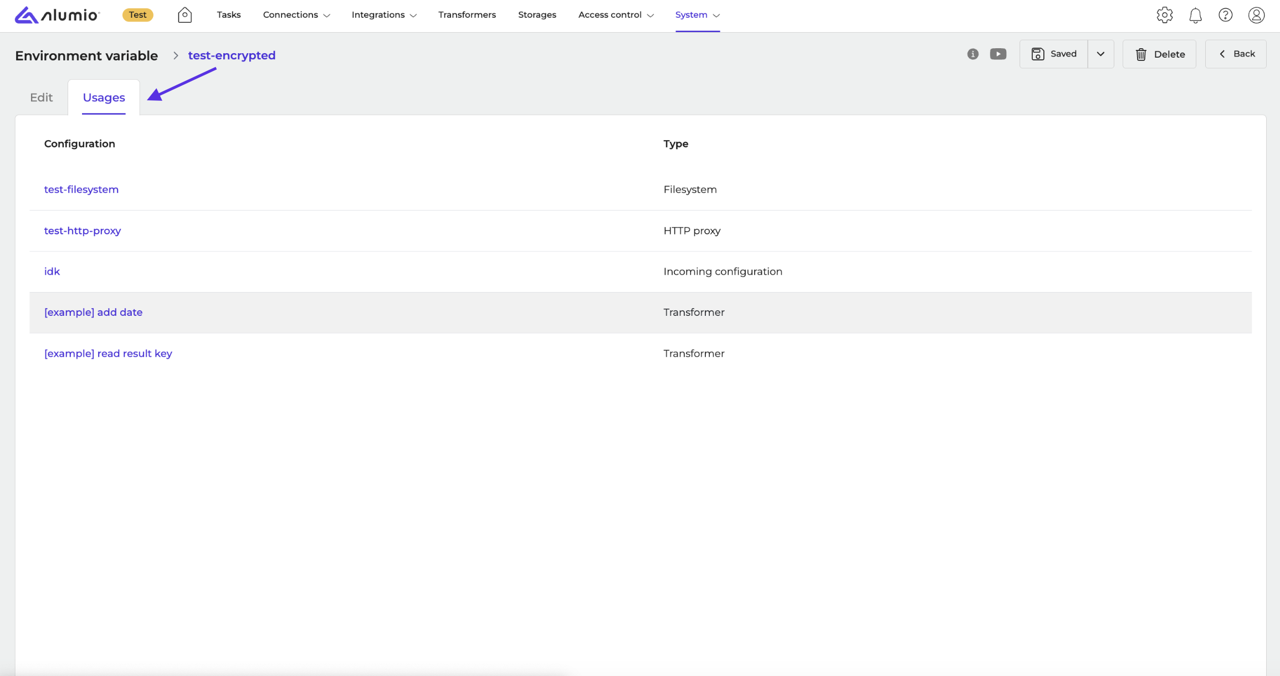Open the home dashboard icon
This screenshot has width=1280, height=676.
(x=185, y=15)
